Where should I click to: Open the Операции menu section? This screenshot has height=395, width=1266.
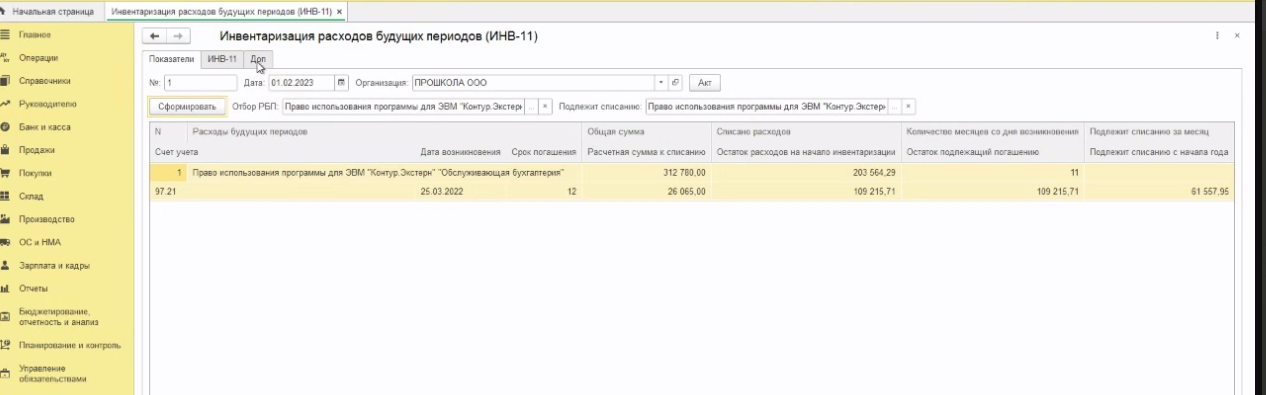tap(38, 58)
